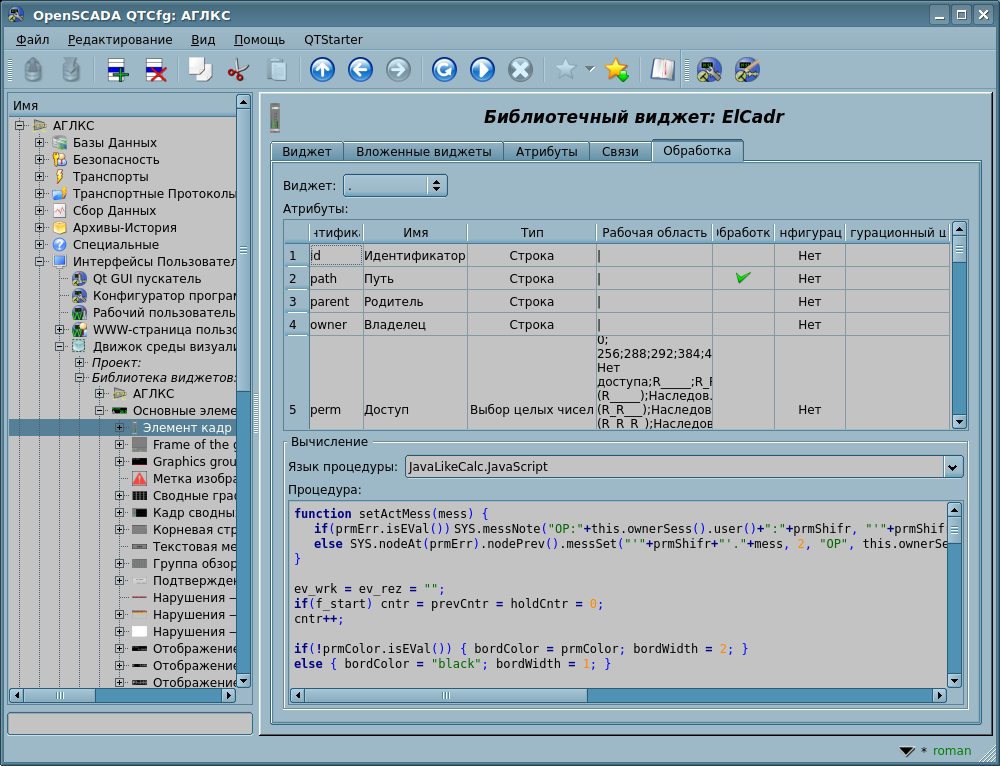The width and height of the screenshot is (1000, 766).
Task: Click the copy item toolbar icon
Action: 200,70
